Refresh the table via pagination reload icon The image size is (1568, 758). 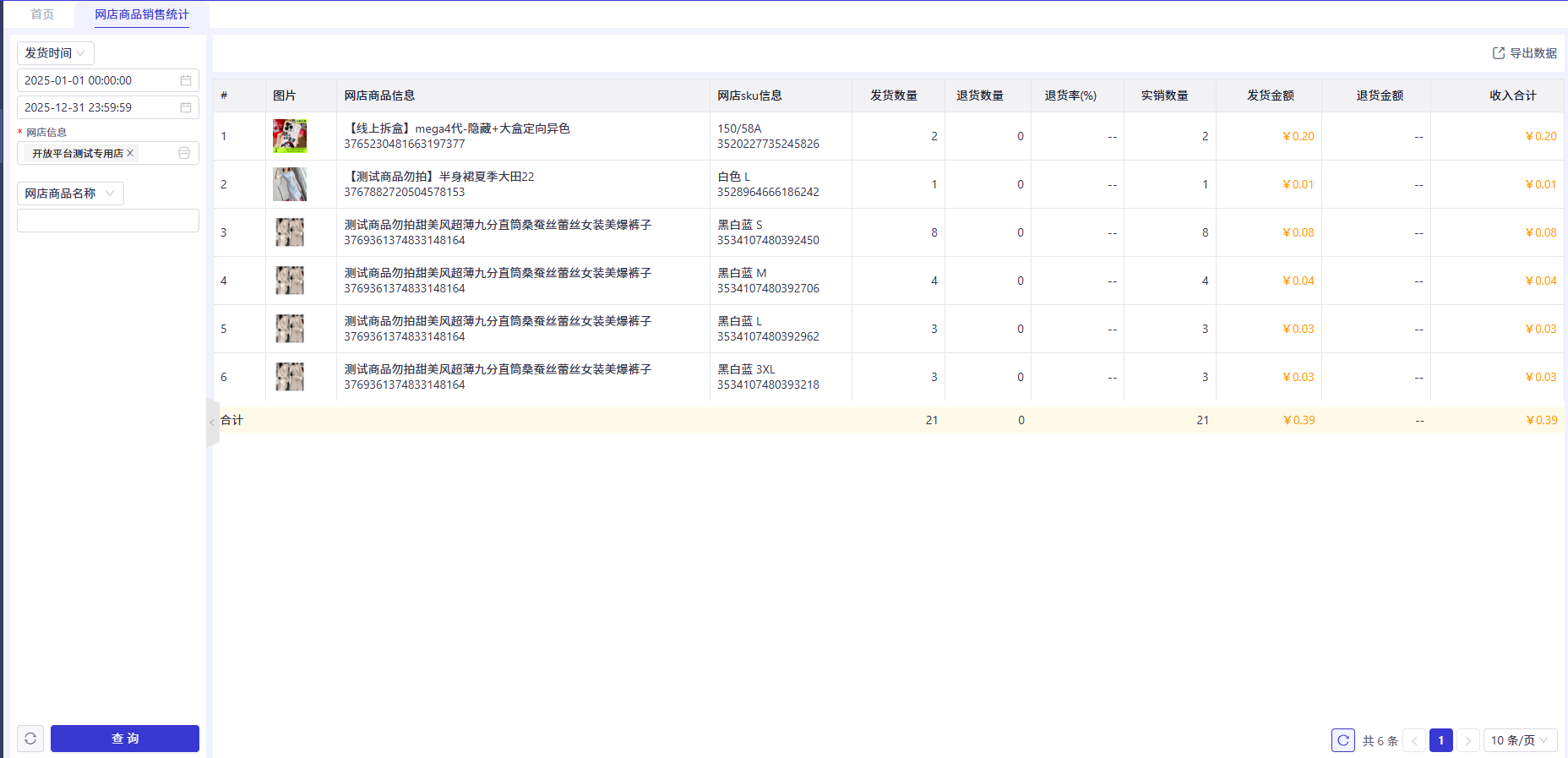click(x=1343, y=740)
